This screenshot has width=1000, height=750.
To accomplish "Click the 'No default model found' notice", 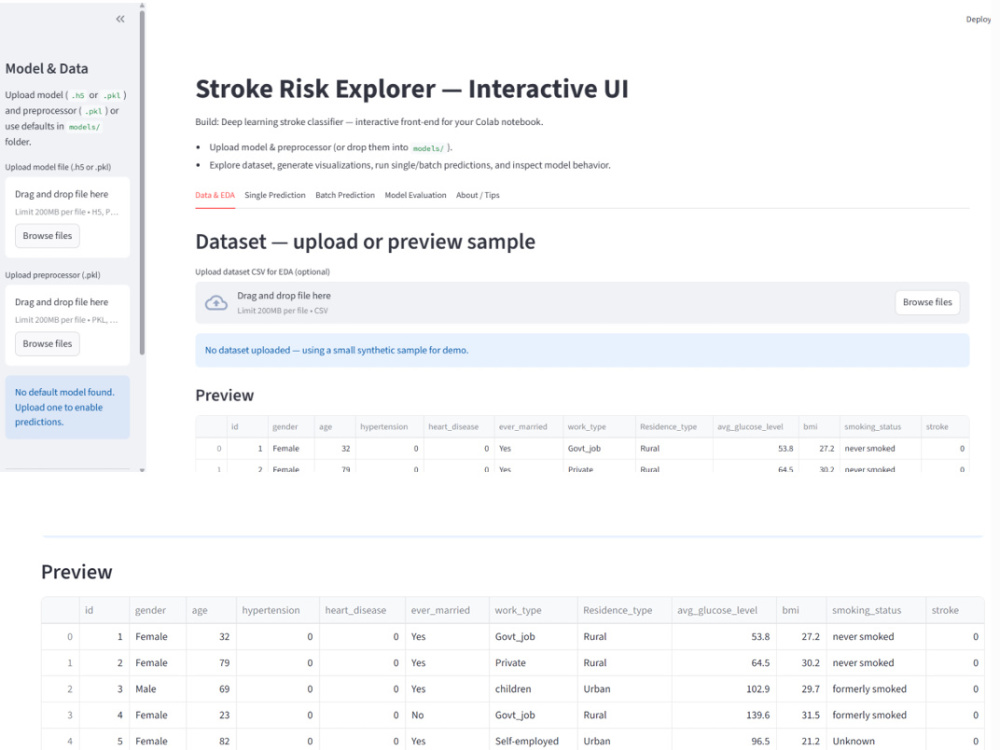I will [x=68, y=407].
